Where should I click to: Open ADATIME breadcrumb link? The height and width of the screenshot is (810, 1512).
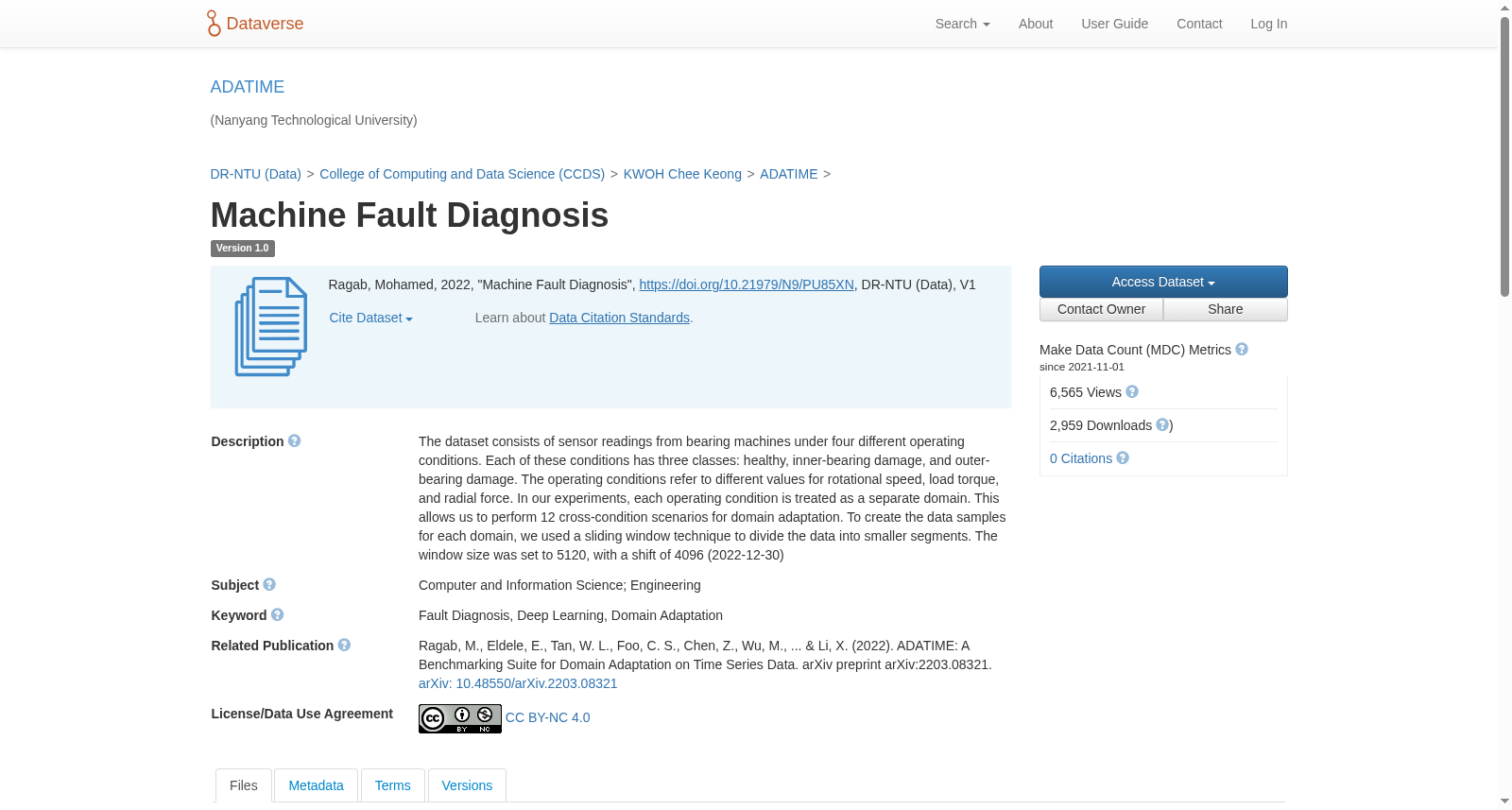tap(789, 174)
